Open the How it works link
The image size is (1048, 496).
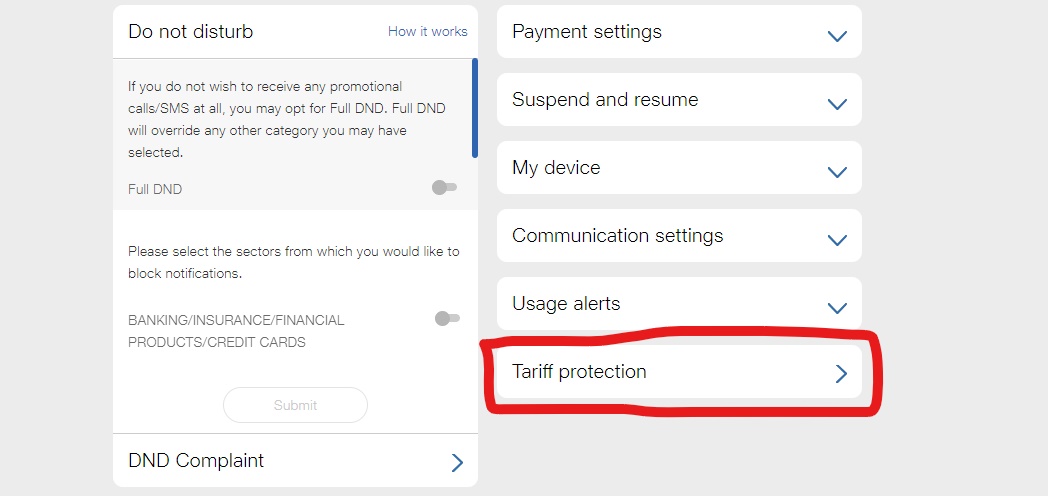point(427,32)
